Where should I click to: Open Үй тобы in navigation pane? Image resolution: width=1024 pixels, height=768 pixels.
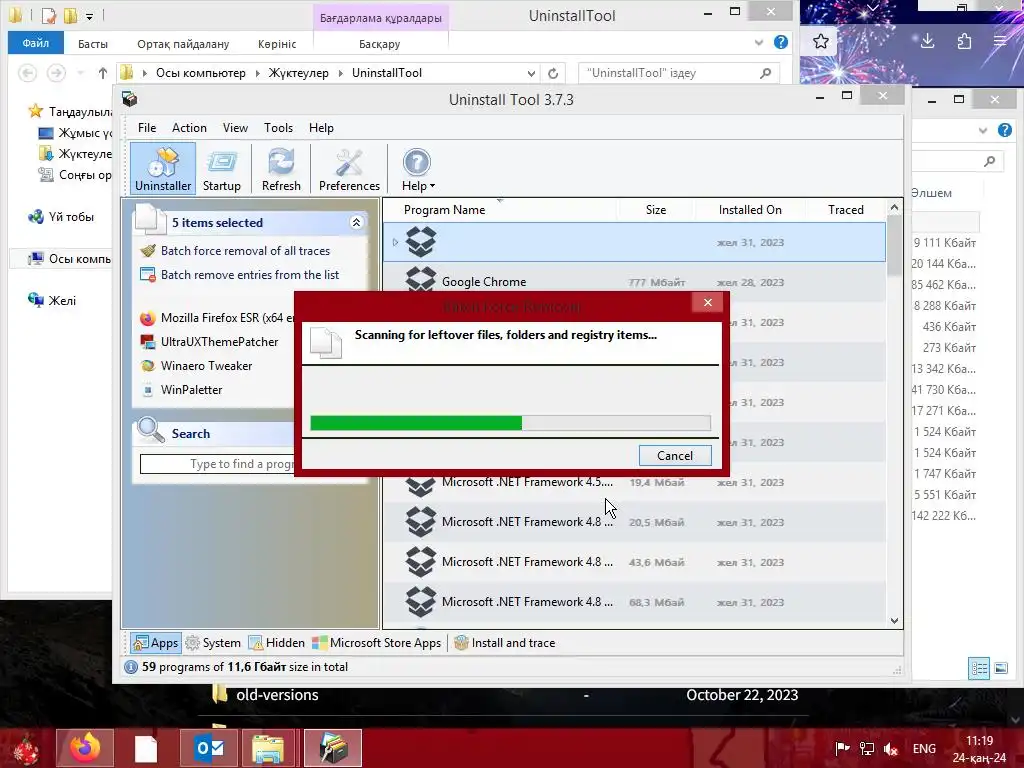[x=71, y=217]
